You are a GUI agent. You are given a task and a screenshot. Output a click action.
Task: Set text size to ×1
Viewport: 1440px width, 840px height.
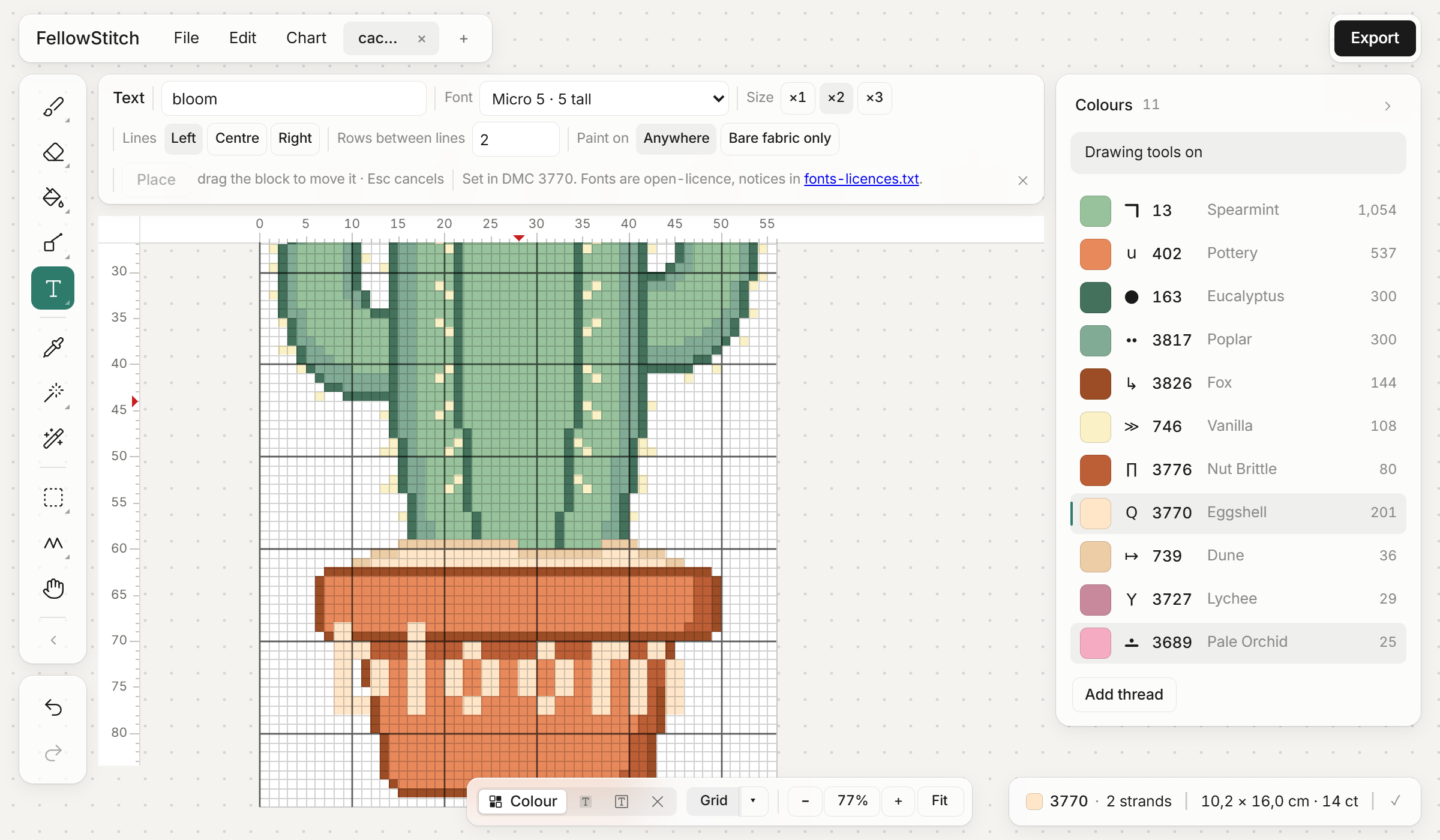coord(797,98)
